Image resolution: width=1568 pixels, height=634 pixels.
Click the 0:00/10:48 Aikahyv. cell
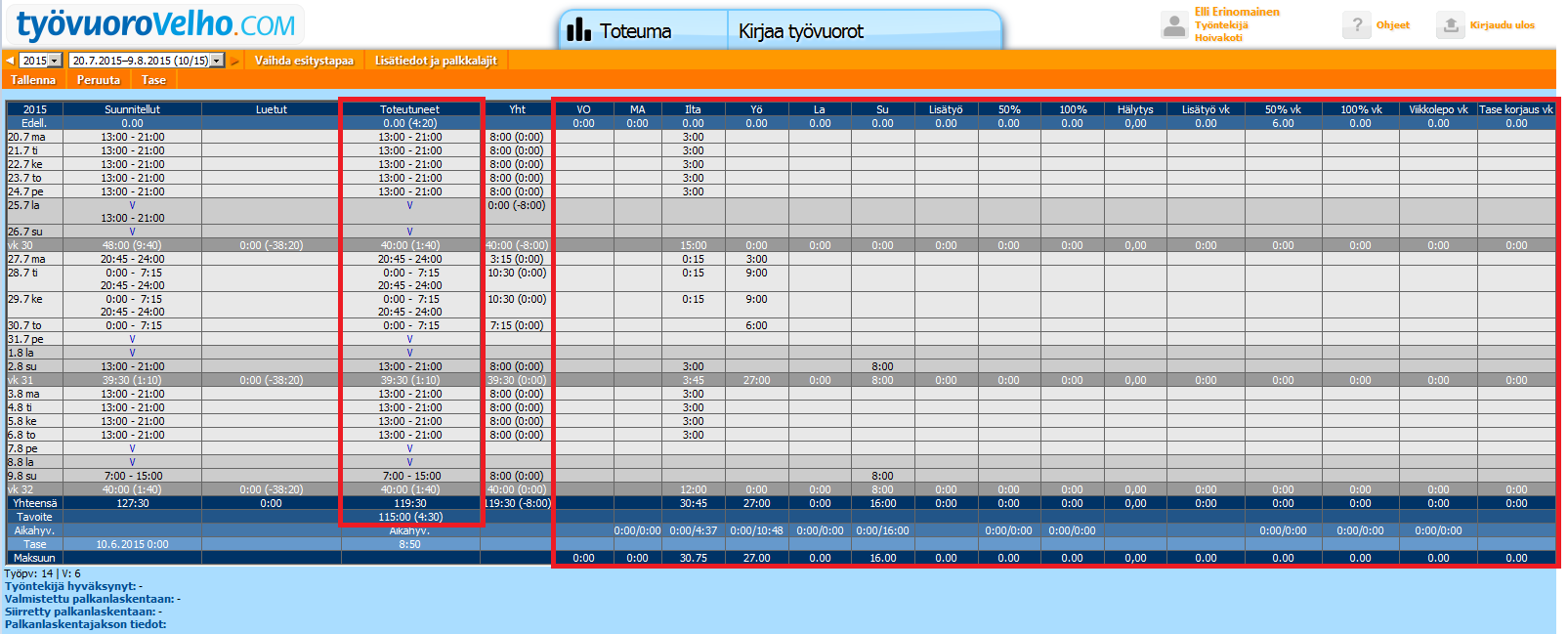click(x=756, y=530)
